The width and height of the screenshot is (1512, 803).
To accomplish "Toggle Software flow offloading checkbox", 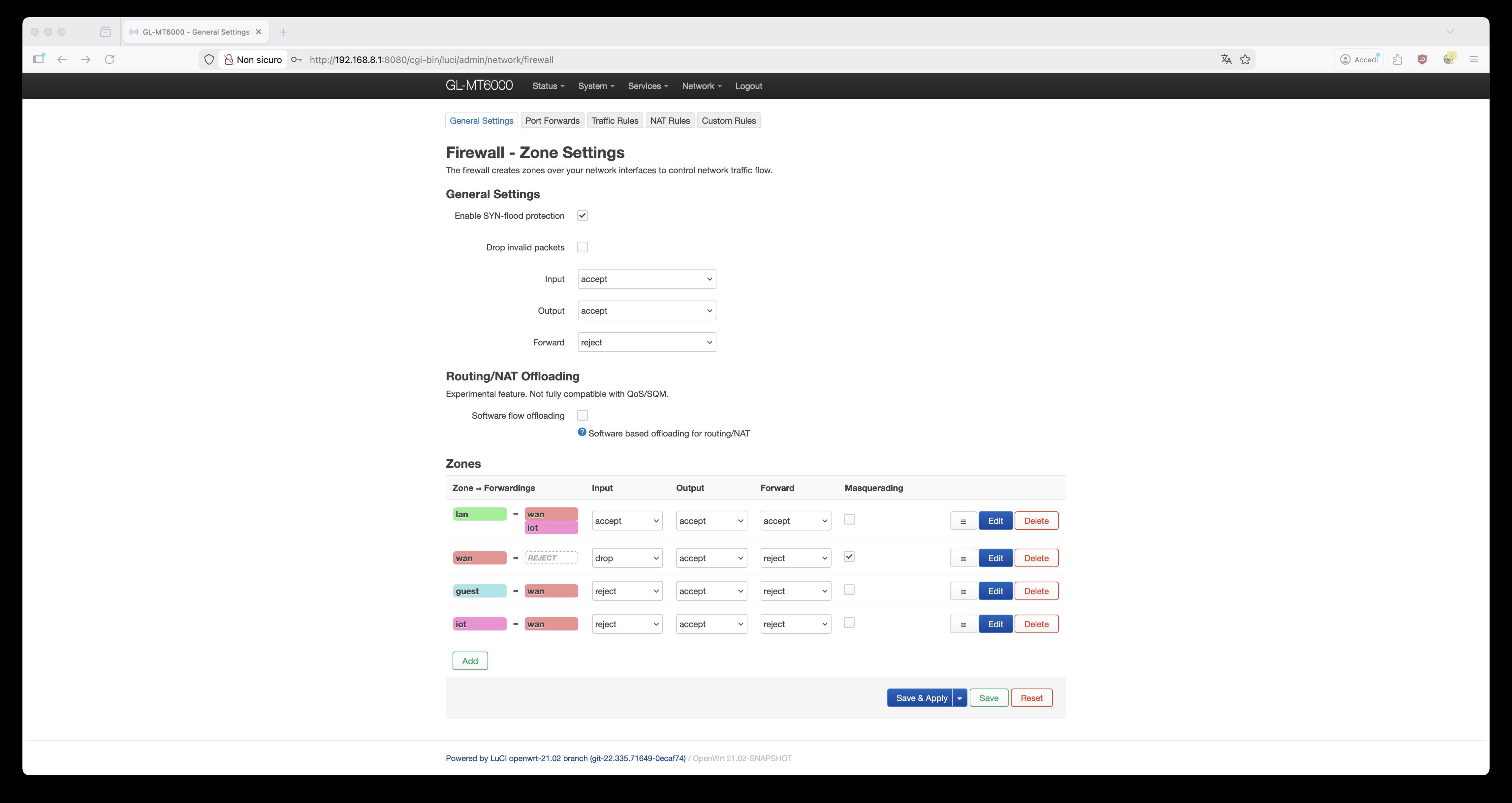I will [x=582, y=415].
